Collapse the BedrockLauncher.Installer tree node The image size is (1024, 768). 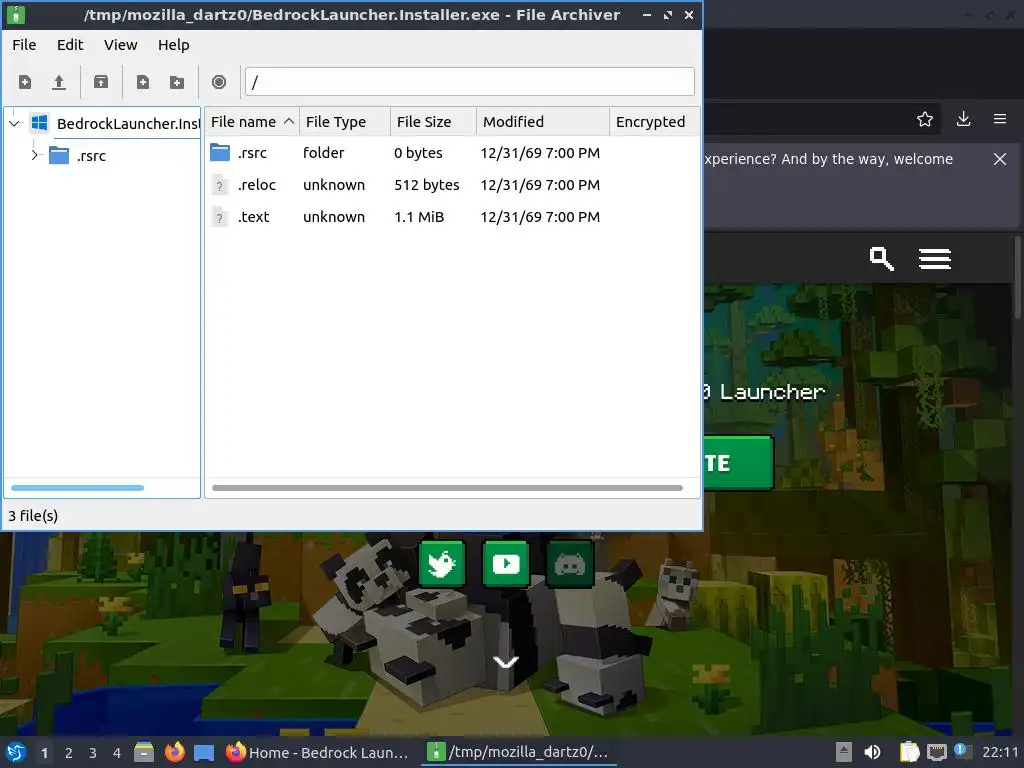click(x=14, y=123)
